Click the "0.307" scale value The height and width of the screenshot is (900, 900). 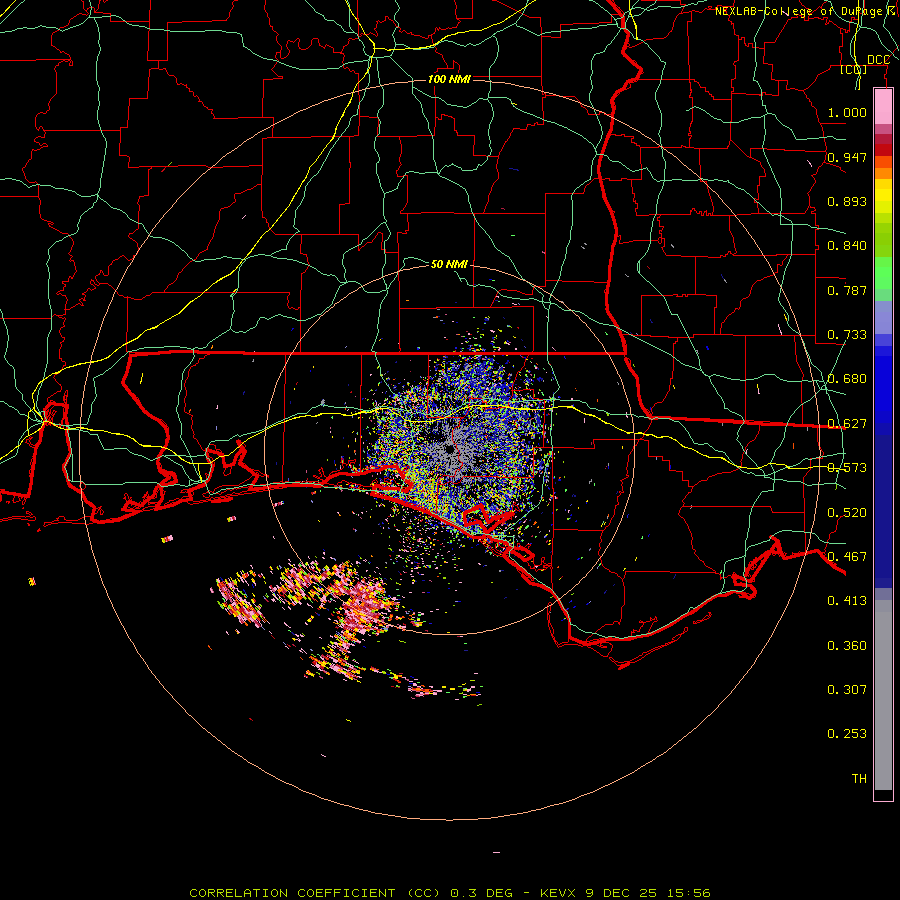(847, 690)
